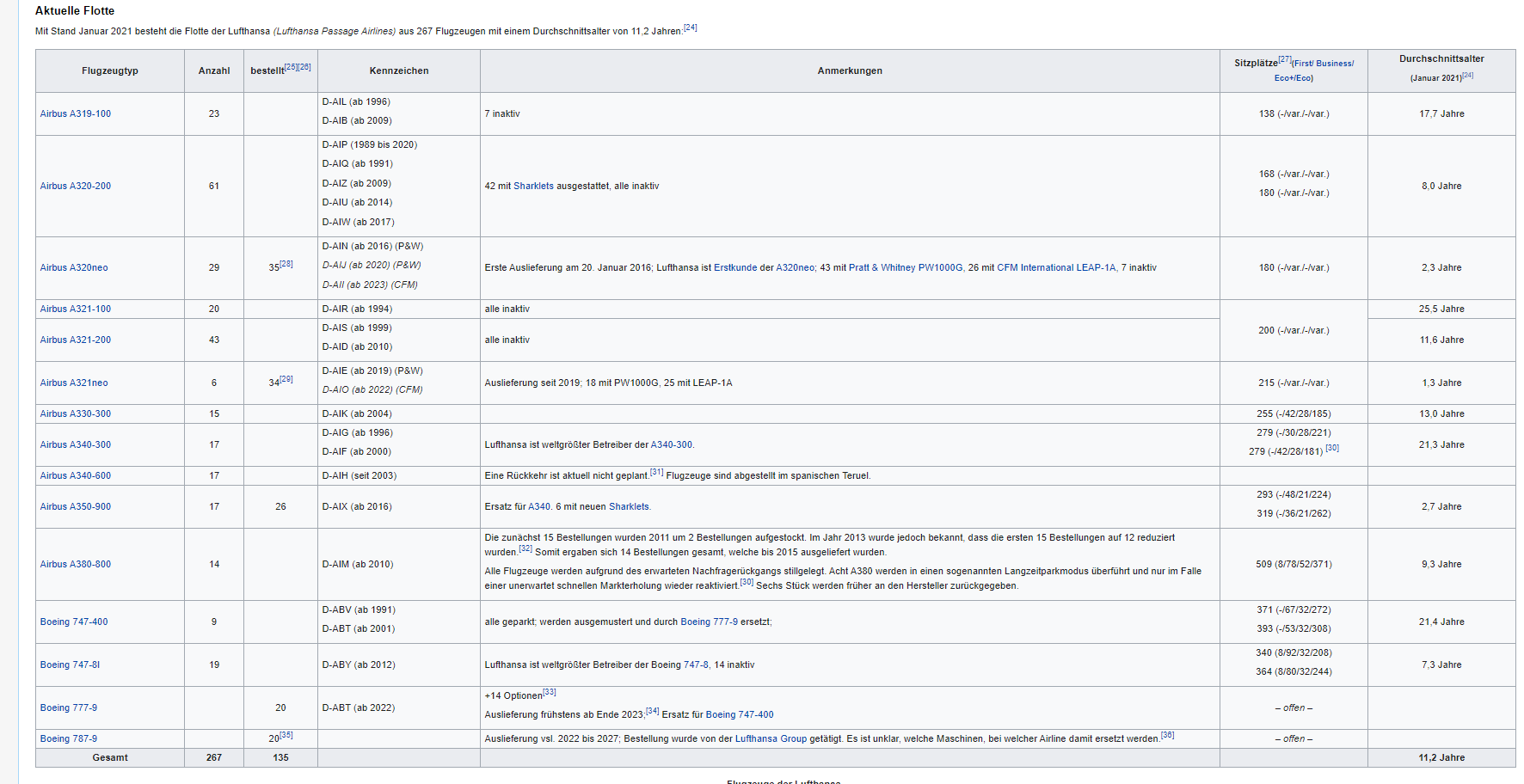Click the '25,5 Jahre' average age

pyautogui.click(x=1441, y=309)
